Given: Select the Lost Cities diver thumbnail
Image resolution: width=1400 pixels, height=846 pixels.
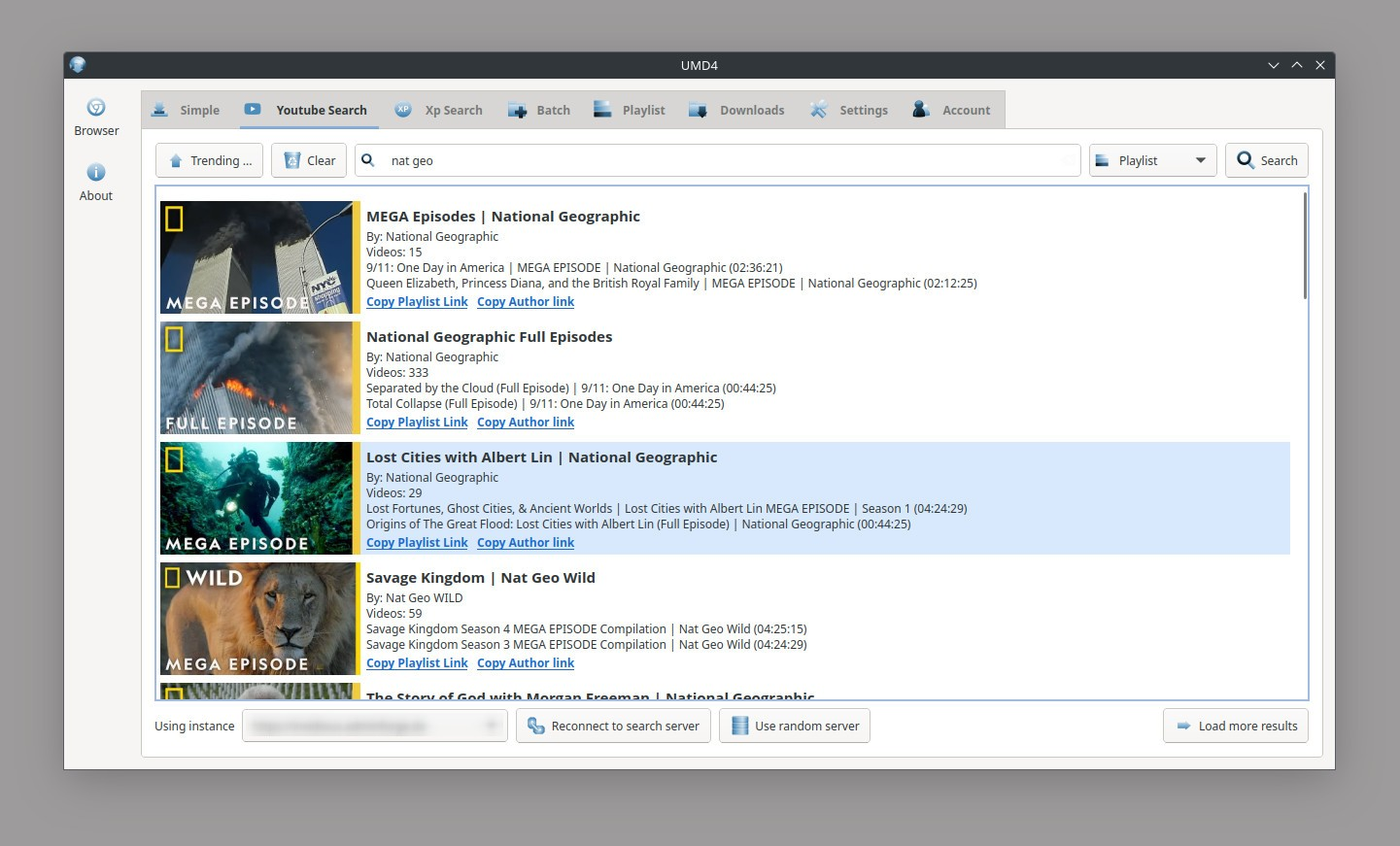Looking at the screenshot, I should (x=256, y=498).
